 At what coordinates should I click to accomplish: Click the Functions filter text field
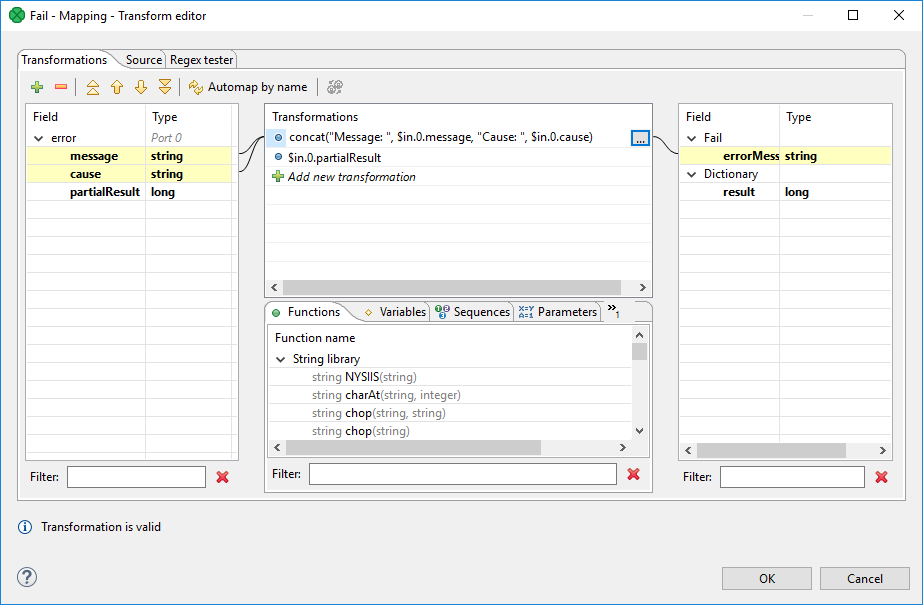coord(462,474)
